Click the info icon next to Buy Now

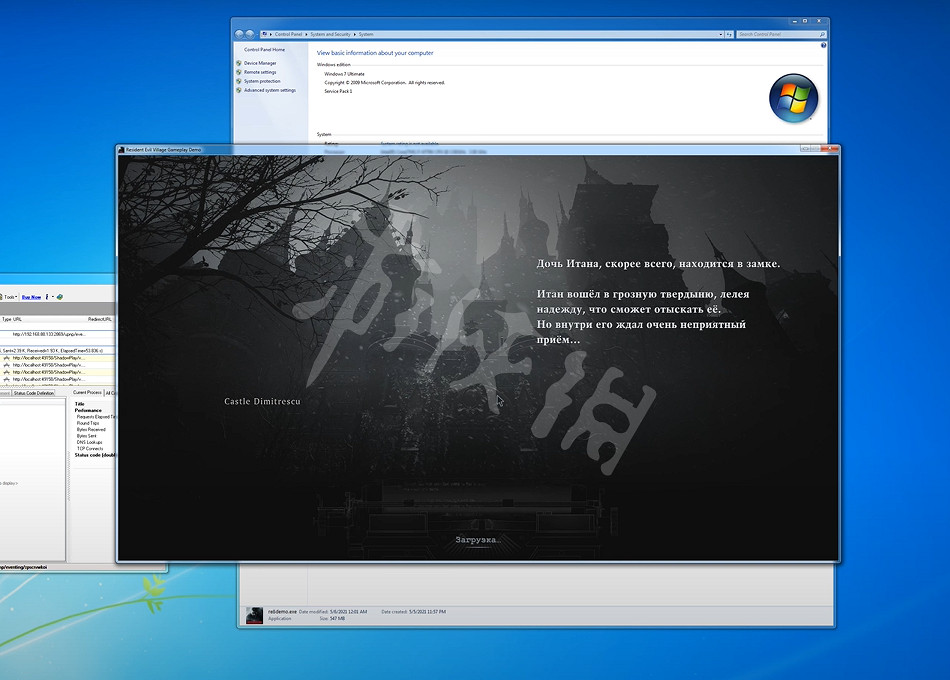(x=47, y=296)
